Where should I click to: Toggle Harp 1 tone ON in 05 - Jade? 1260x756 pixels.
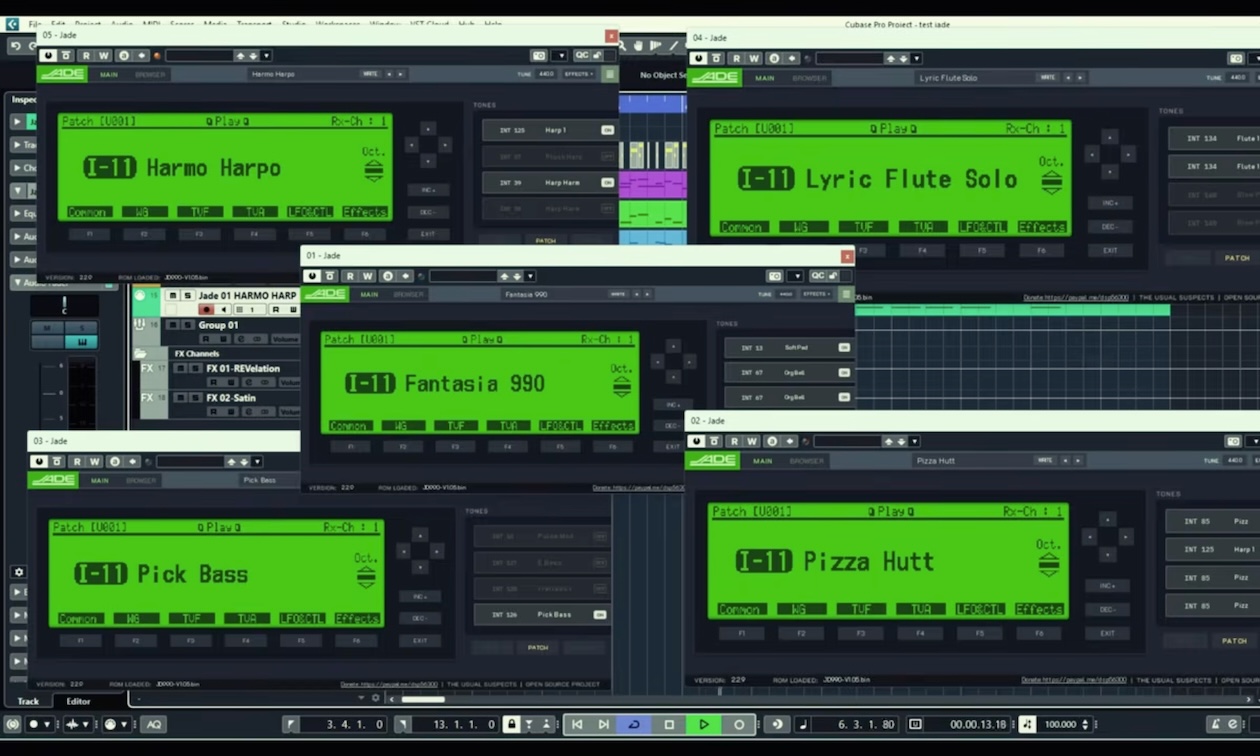click(x=607, y=130)
